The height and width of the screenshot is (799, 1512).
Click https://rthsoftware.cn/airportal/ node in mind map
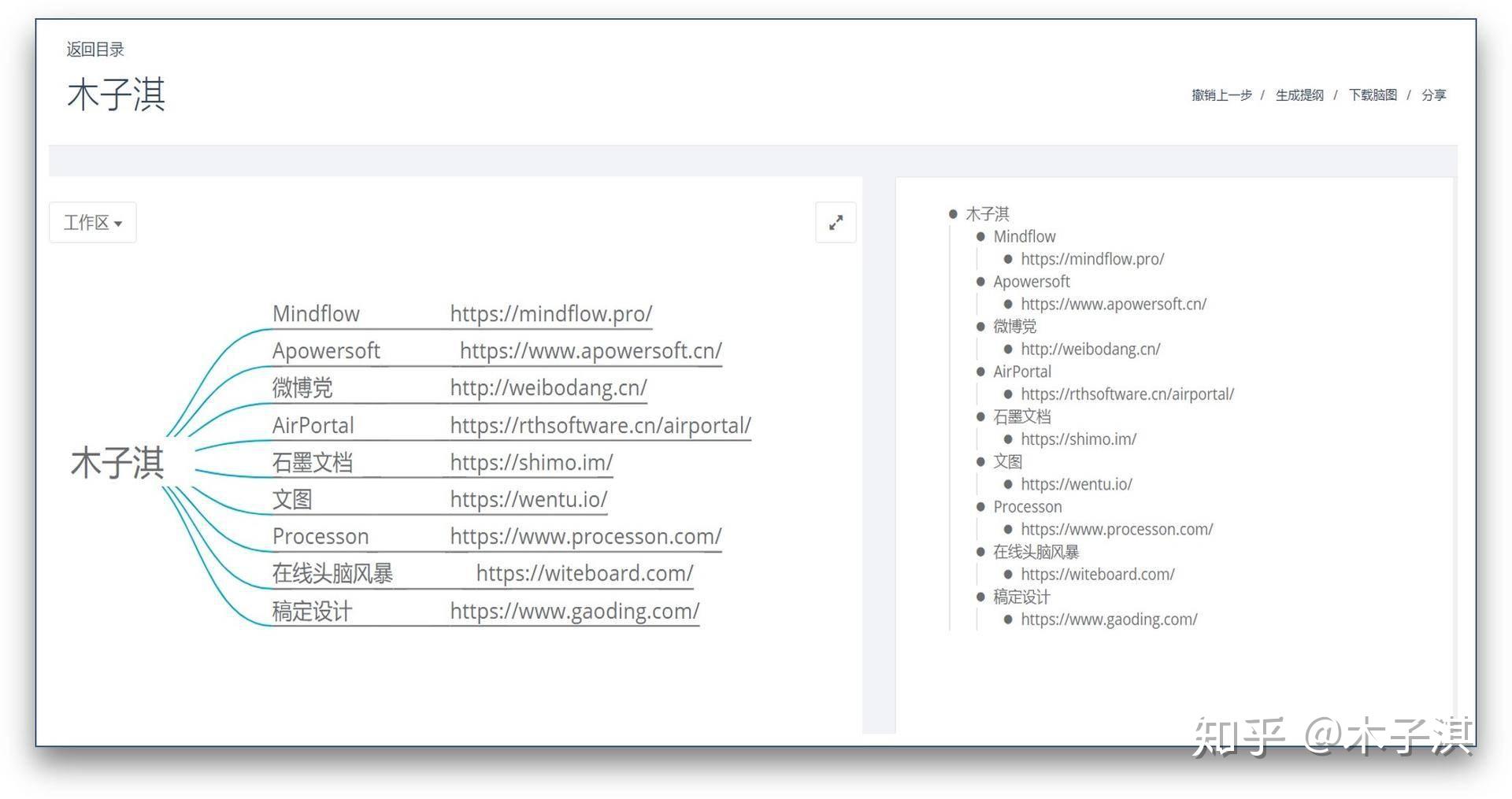click(x=600, y=426)
